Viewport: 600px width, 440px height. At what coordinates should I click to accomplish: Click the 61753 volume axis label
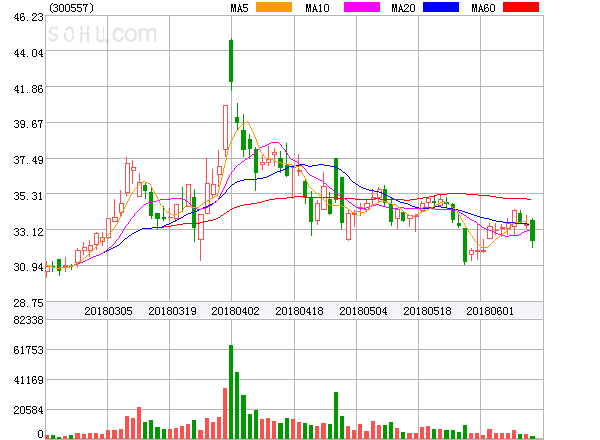(x=29, y=350)
